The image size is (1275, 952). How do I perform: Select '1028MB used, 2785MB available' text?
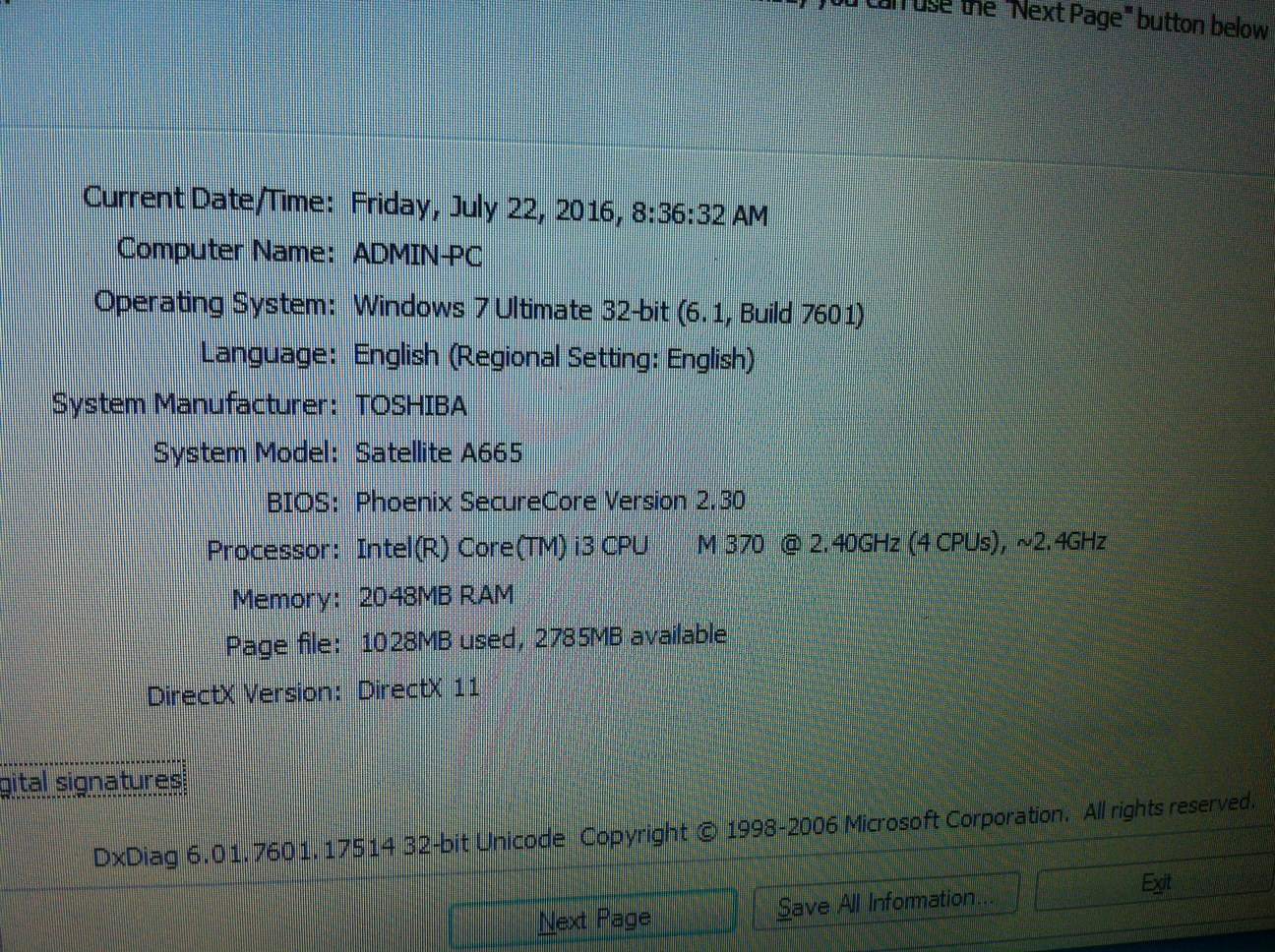click(x=543, y=639)
